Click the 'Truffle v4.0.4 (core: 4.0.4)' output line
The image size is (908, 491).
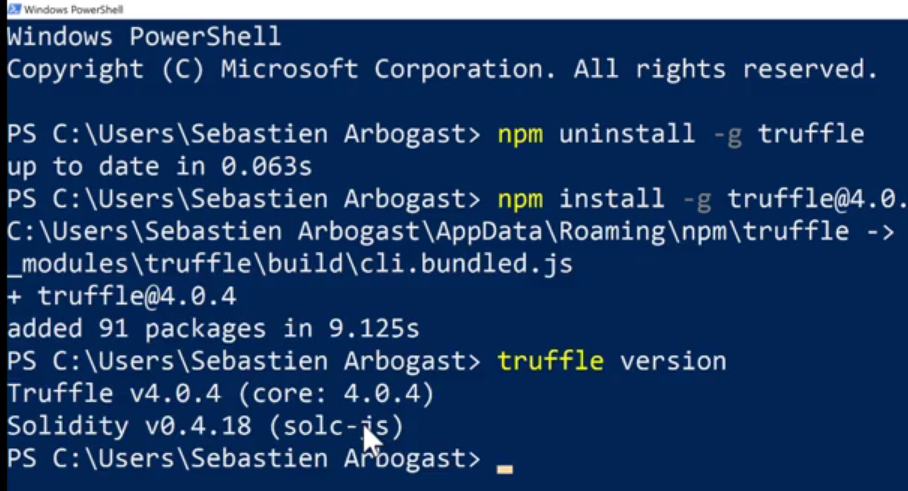(x=221, y=393)
